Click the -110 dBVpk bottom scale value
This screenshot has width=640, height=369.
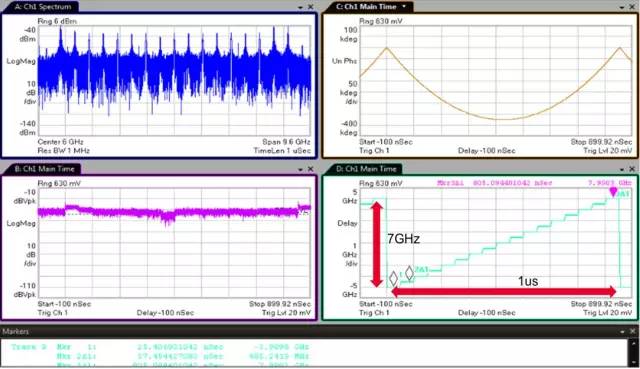pos(26,290)
